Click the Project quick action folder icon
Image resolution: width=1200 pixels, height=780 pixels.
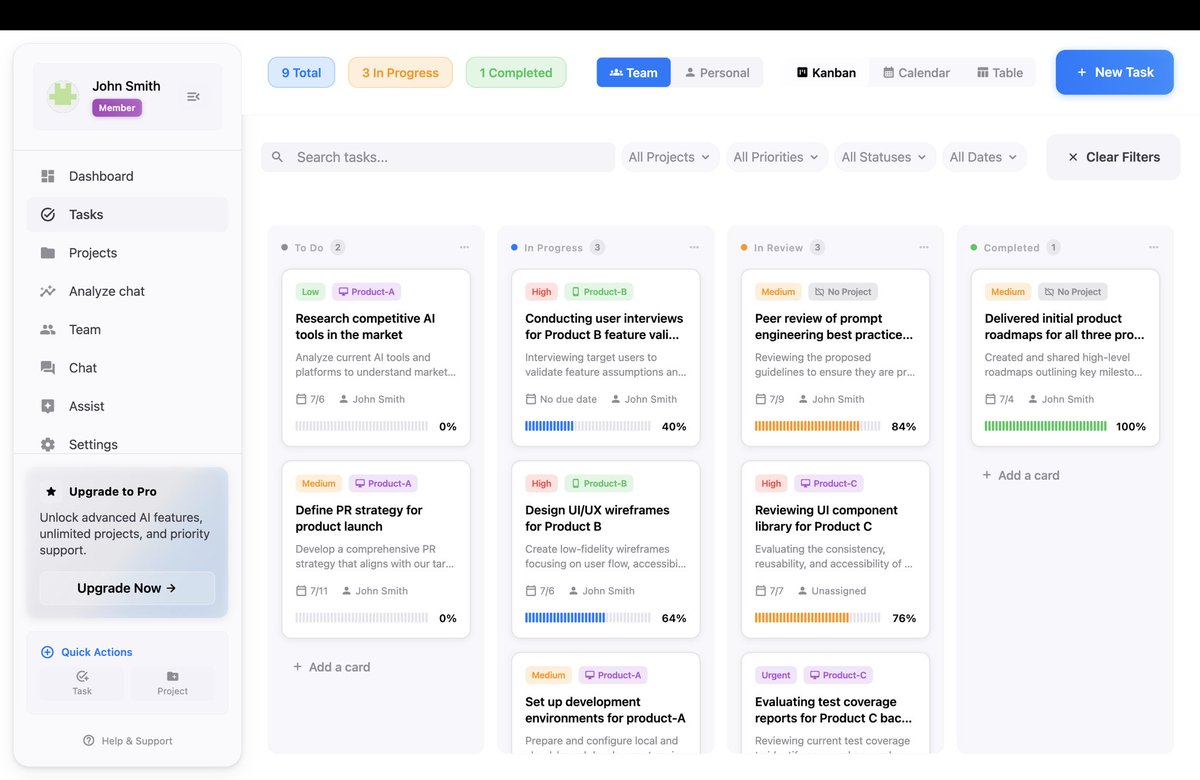[x=172, y=676]
